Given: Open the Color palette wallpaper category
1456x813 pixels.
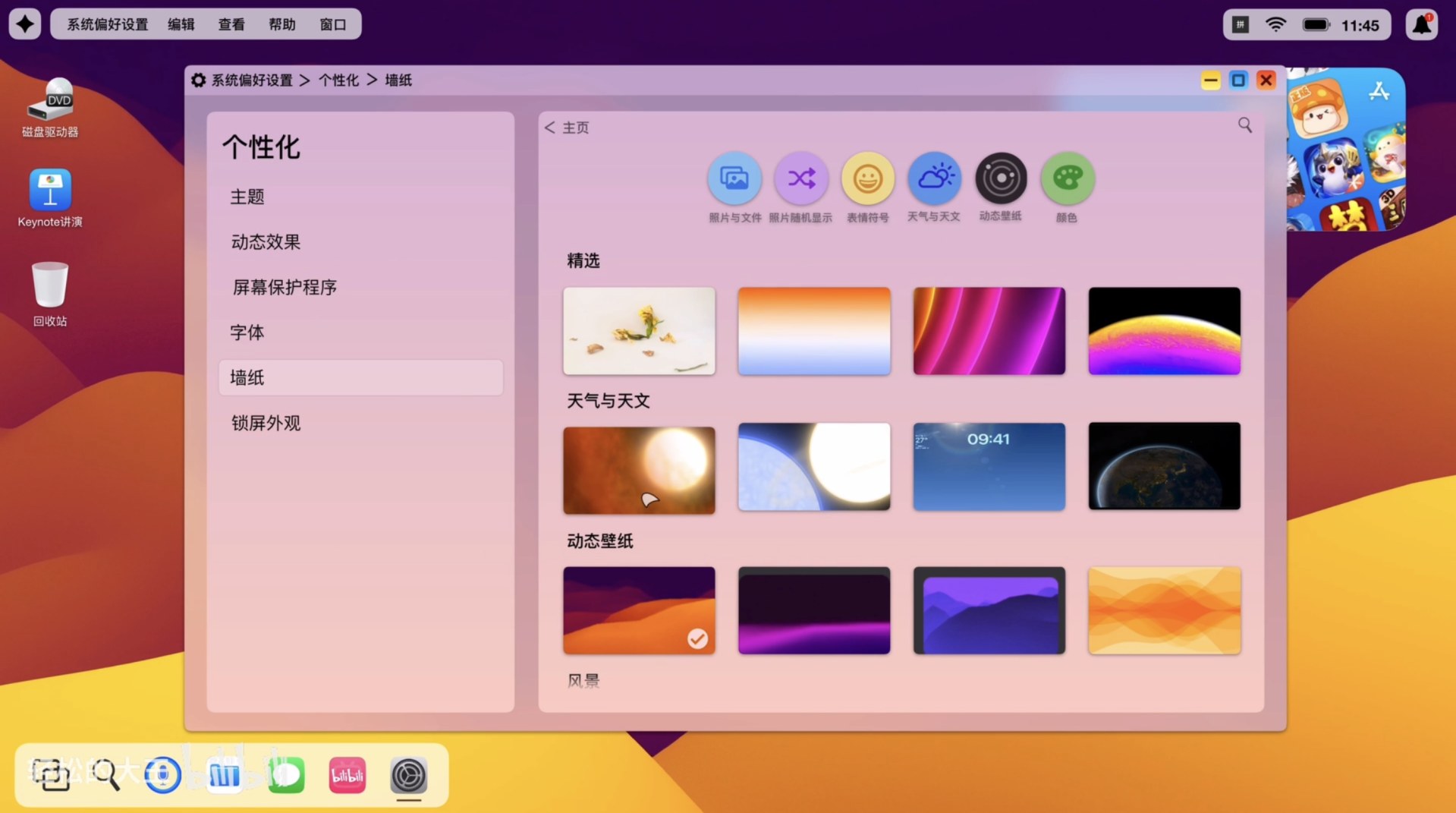Looking at the screenshot, I should (1067, 178).
